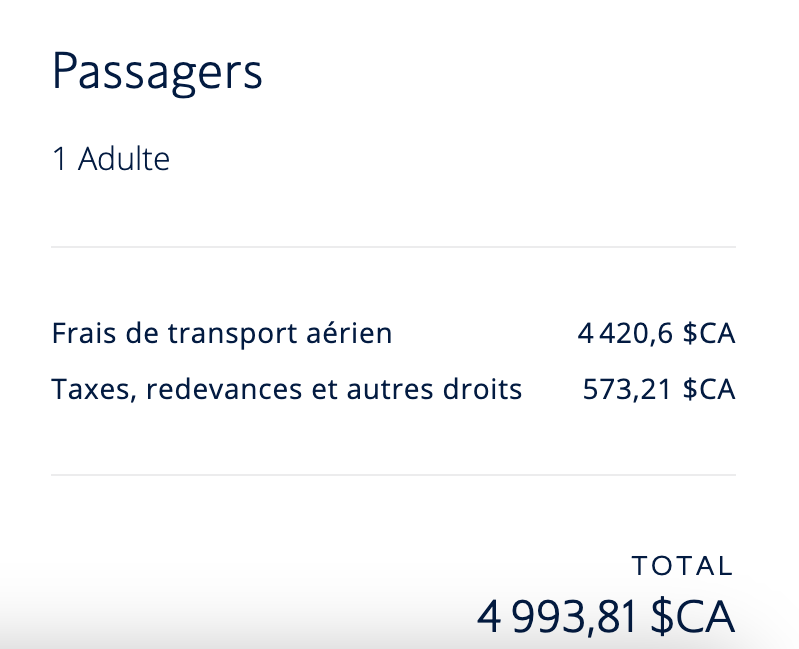Click the "Frais de transport aérien" label
Screen dimensions: 799x649
221,333
